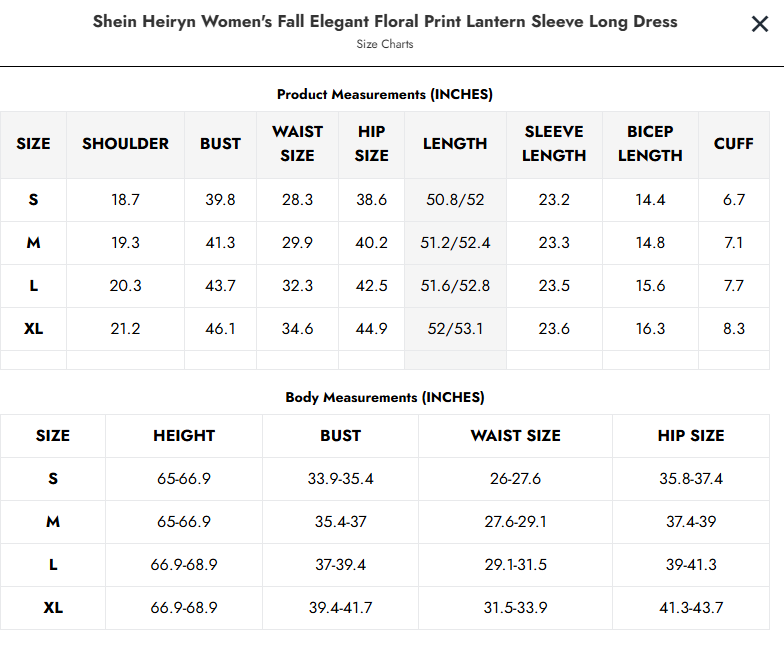Image resolution: width=784 pixels, height=654 pixels.
Task: Click the 66.9-68.9 height cell for L
Action: pyautogui.click(x=184, y=565)
